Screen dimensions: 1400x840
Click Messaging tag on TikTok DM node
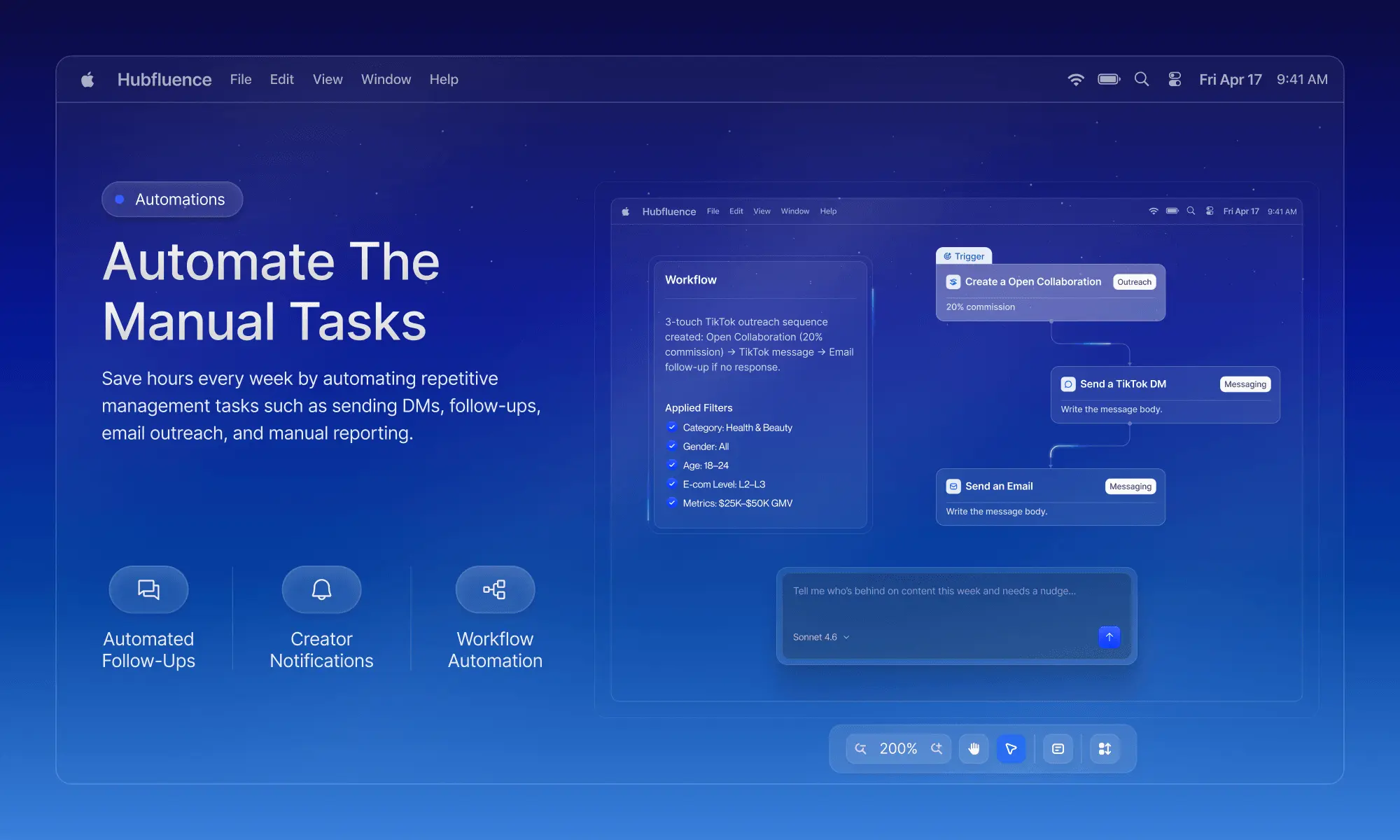click(x=1245, y=384)
